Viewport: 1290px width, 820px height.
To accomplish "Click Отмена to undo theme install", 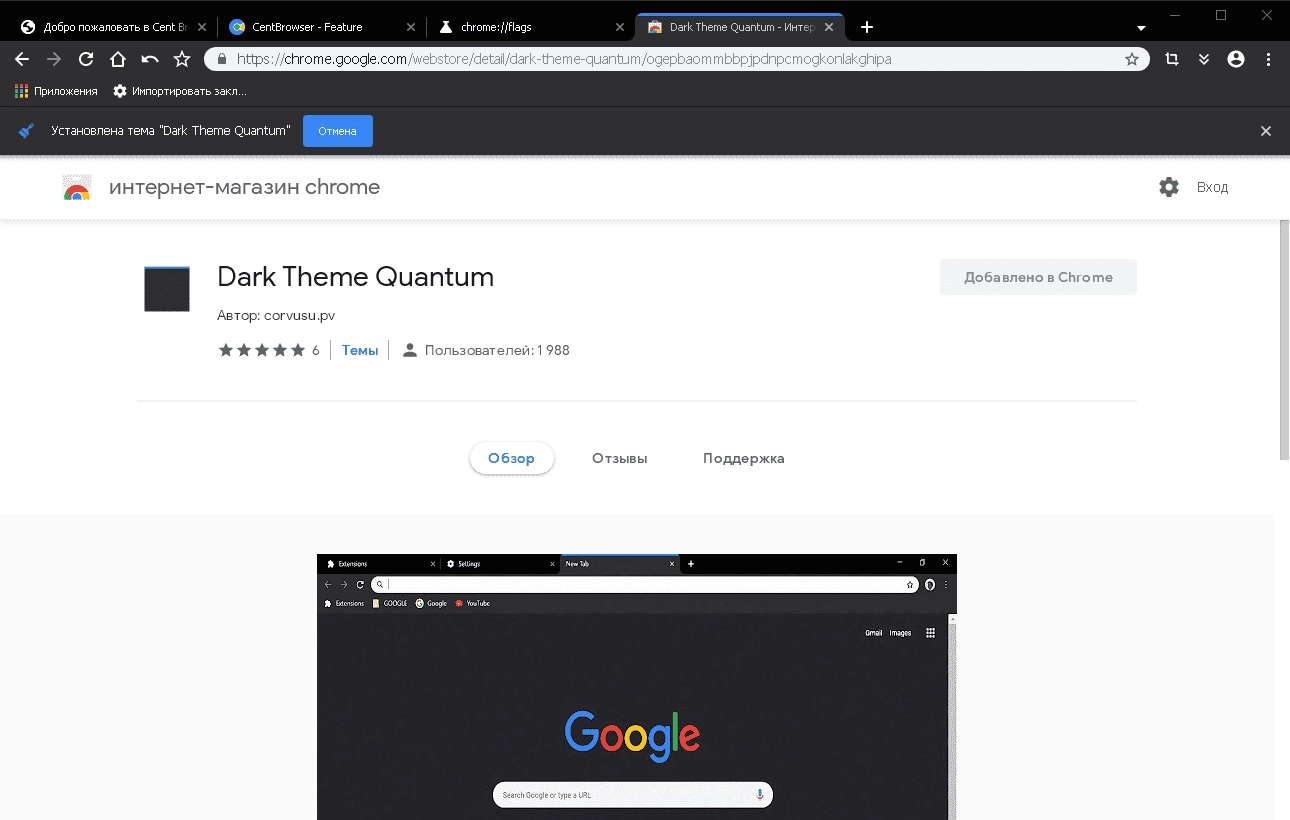I will pos(338,131).
